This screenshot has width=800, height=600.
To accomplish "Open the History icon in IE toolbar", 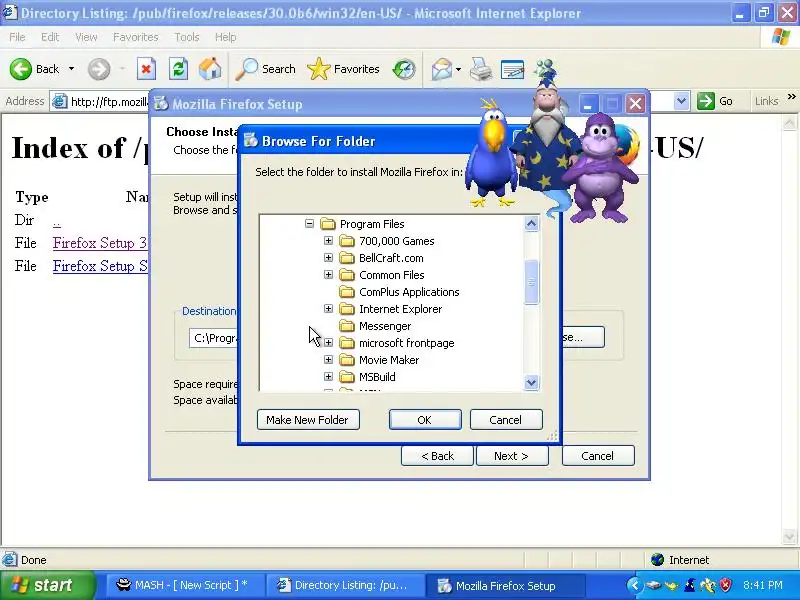I will tap(404, 69).
